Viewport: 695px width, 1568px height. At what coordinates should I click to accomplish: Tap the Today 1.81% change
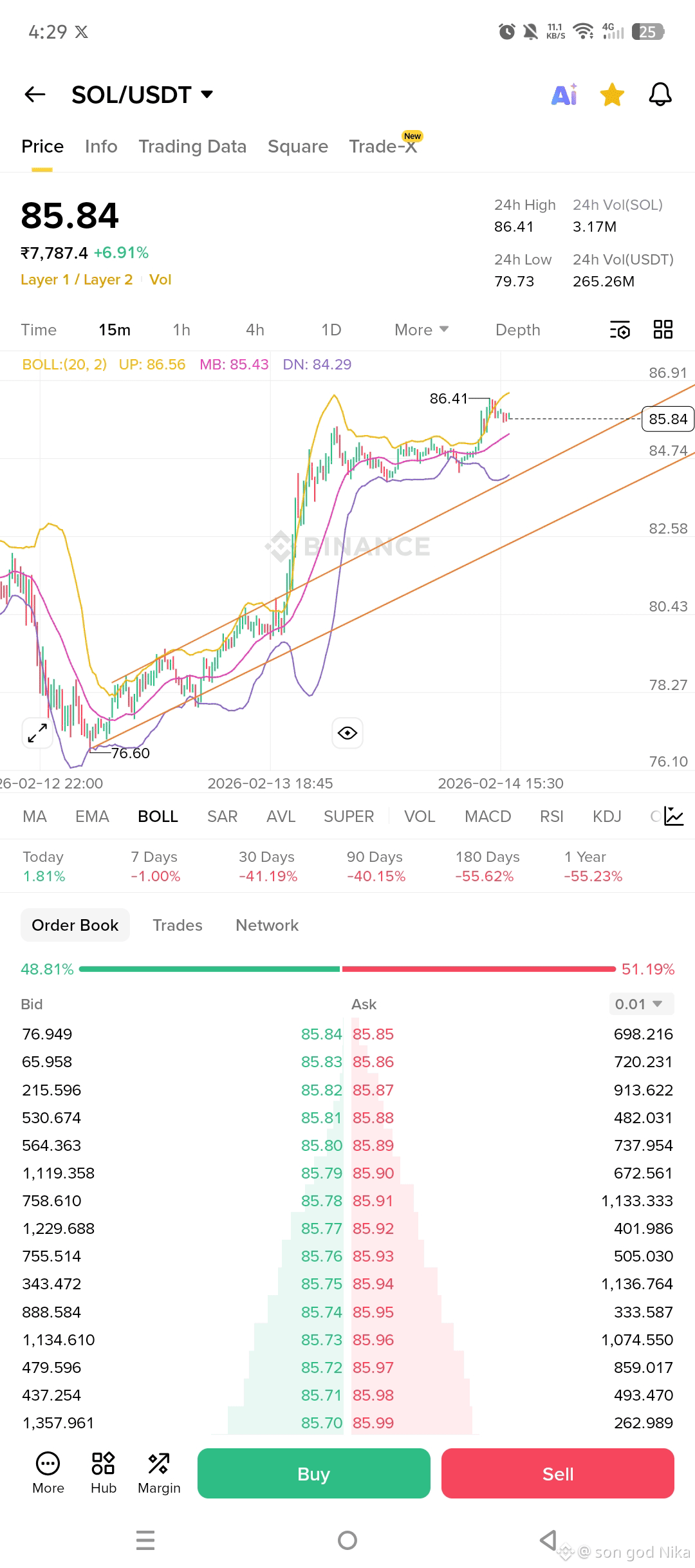click(44, 866)
